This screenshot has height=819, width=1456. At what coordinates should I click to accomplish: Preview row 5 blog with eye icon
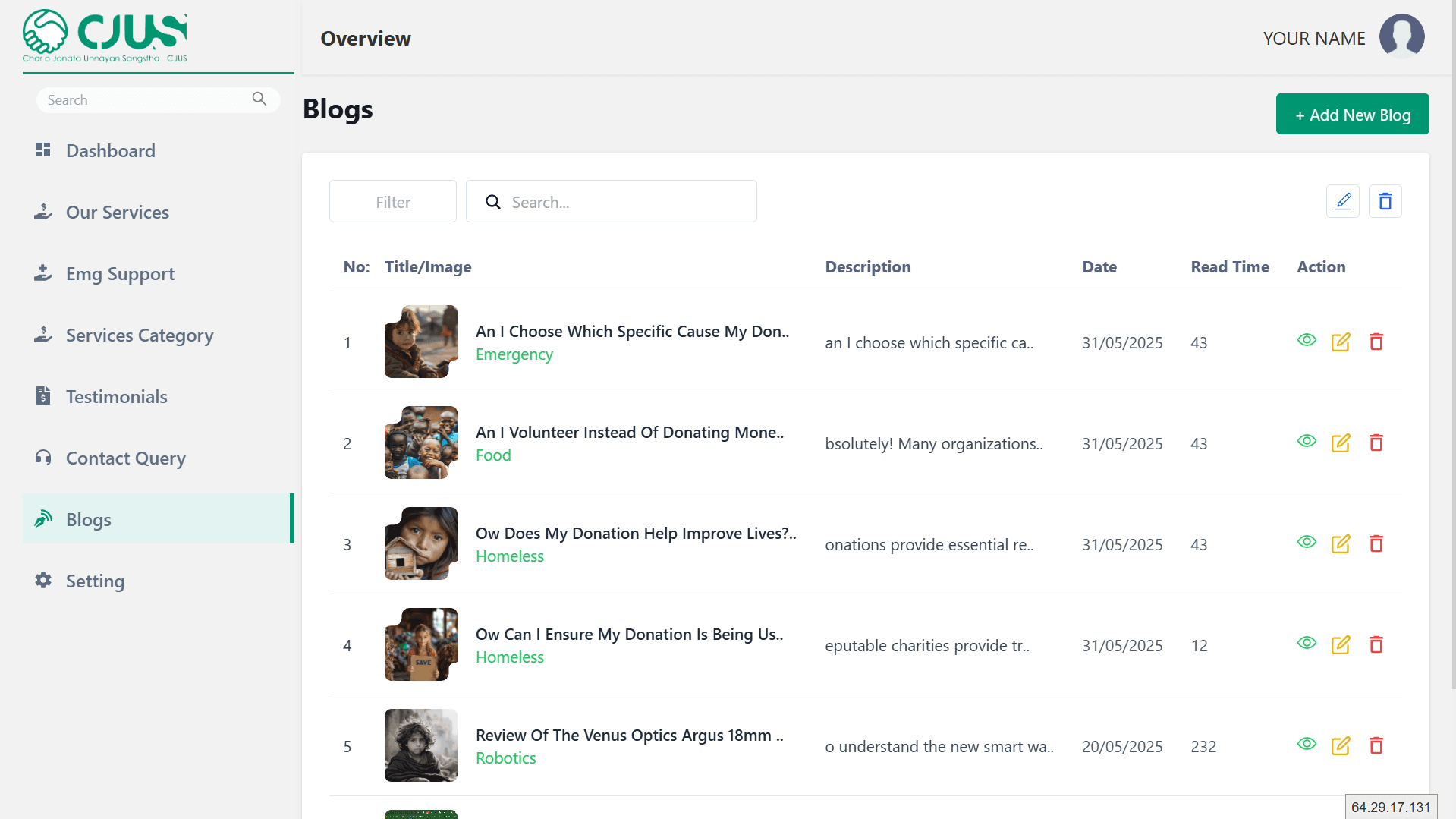1307,745
